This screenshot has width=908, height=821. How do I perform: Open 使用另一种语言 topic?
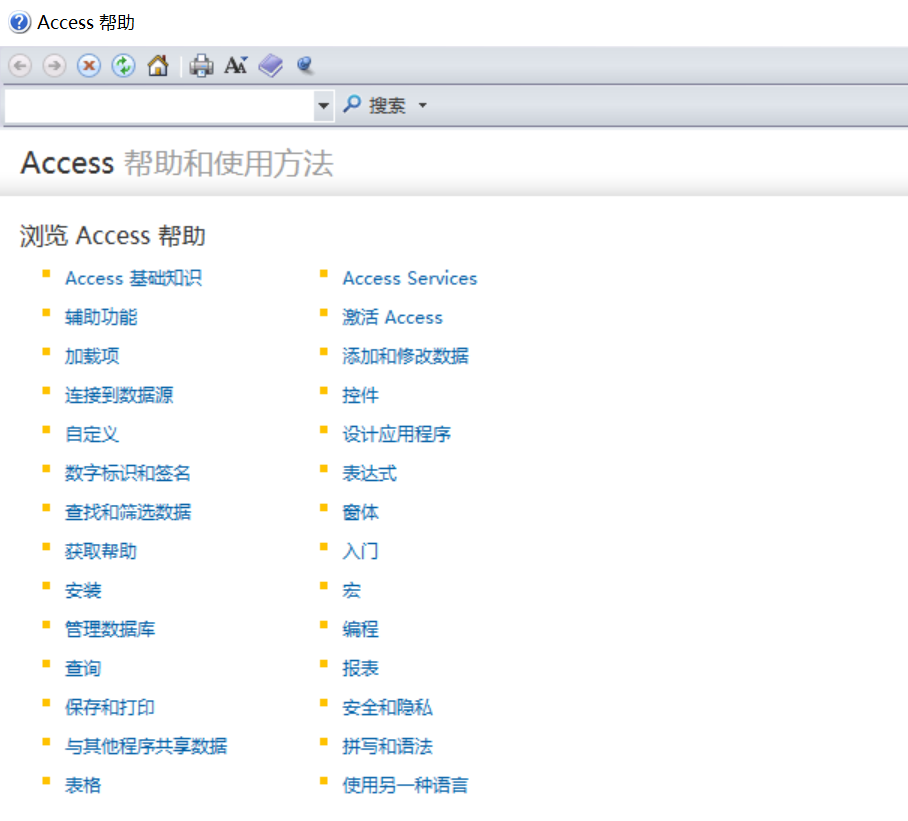405,786
